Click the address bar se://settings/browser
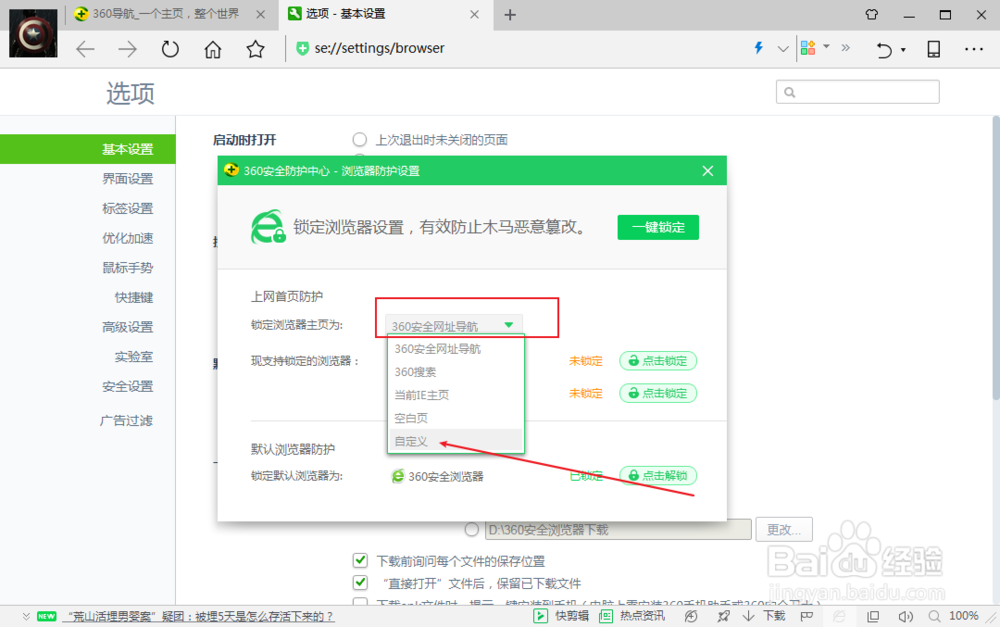Image resolution: width=1000 pixels, height=627 pixels. pyautogui.click(x=379, y=48)
